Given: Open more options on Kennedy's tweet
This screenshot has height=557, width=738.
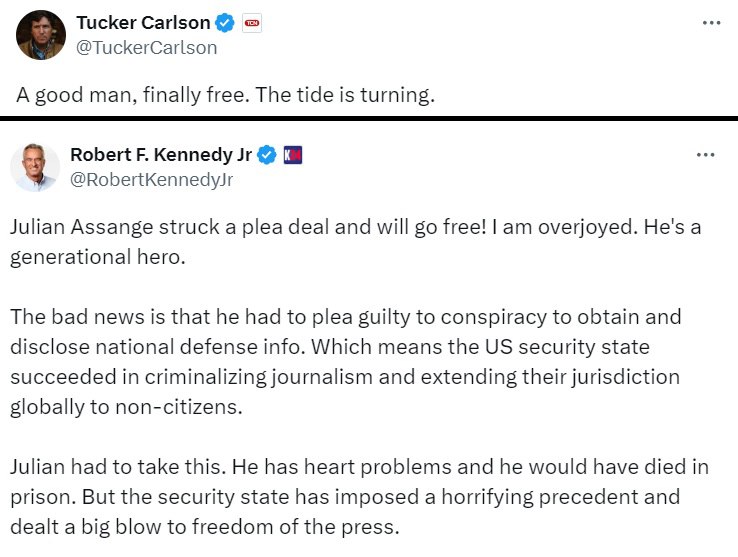Looking at the screenshot, I should pyautogui.click(x=706, y=154).
